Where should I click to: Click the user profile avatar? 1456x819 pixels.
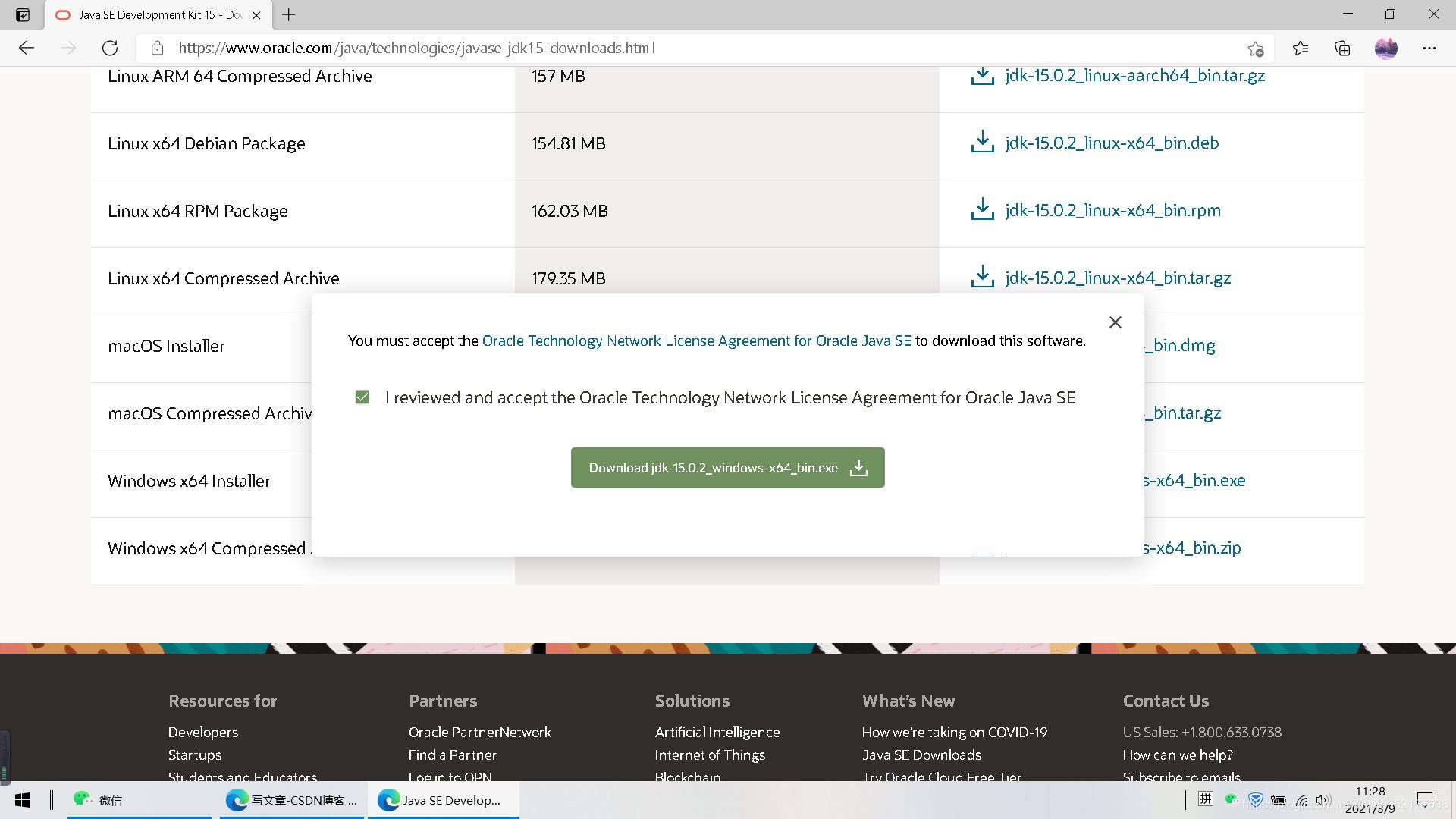pos(1385,49)
